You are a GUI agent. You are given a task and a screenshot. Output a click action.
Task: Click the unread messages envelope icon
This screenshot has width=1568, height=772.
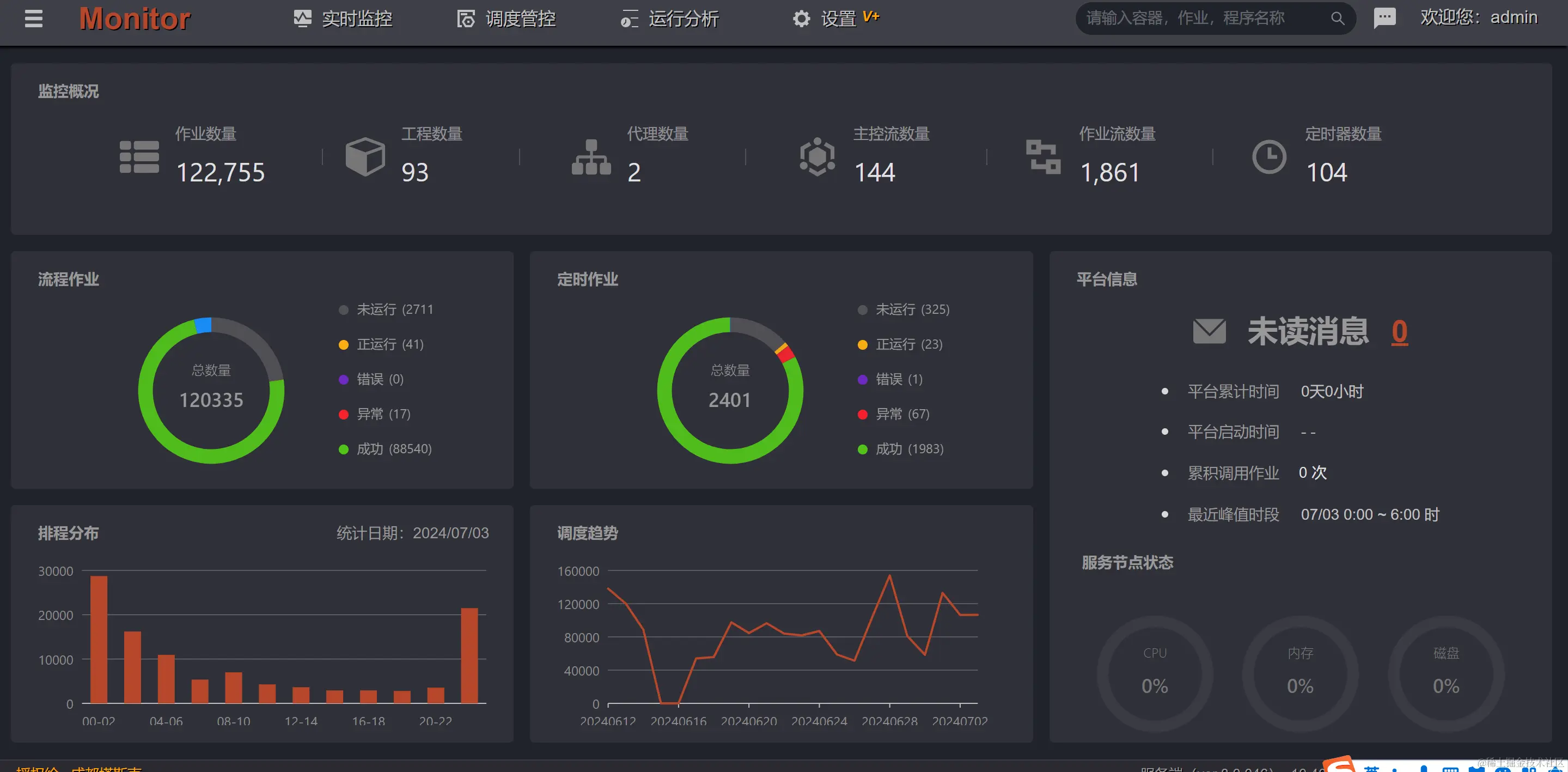pyautogui.click(x=1209, y=332)
